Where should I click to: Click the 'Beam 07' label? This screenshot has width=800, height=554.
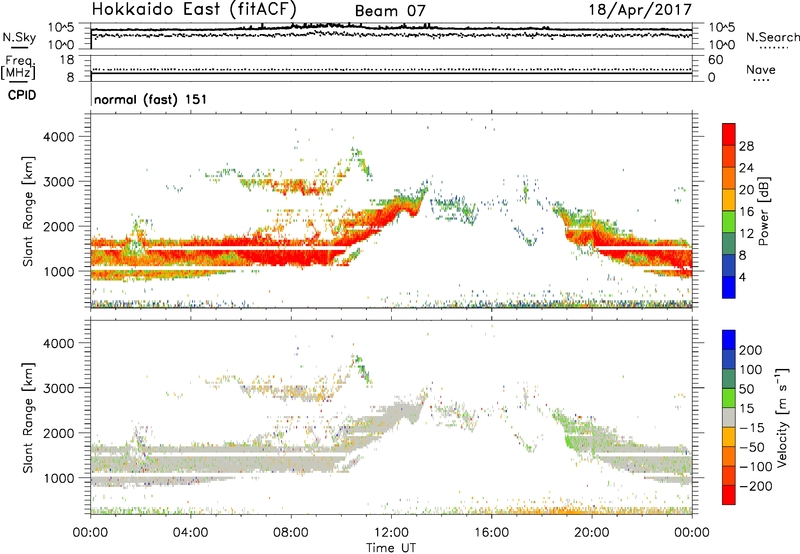(390, 11)
